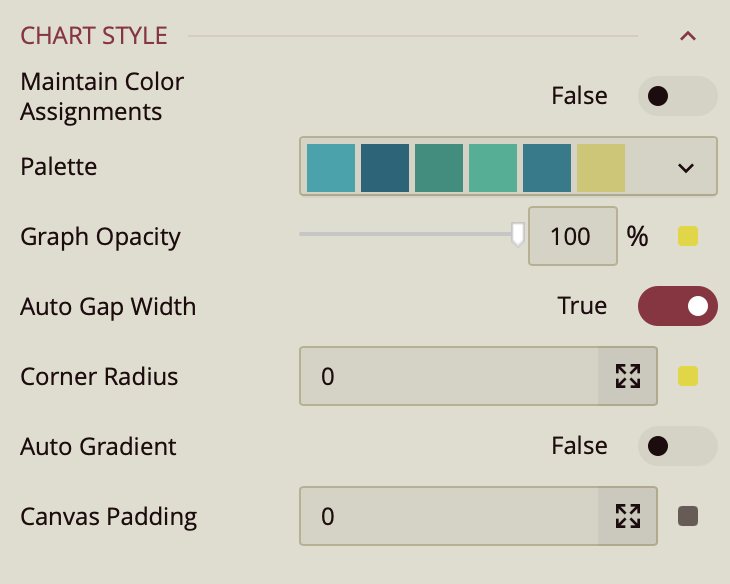Click the Graph Opacity slider track
The height and width of the screenshot is (584, 730).
tap(400, 234)
